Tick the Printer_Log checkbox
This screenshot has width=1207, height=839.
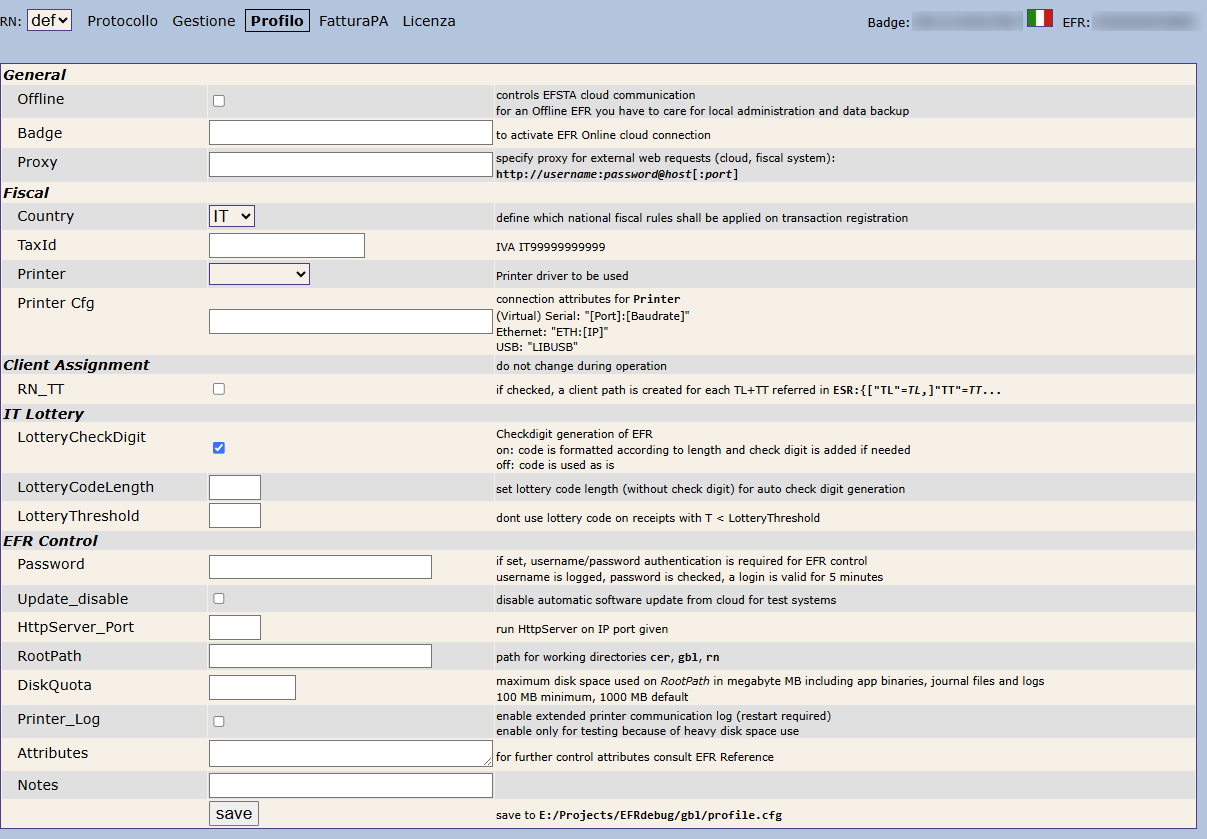219,721
